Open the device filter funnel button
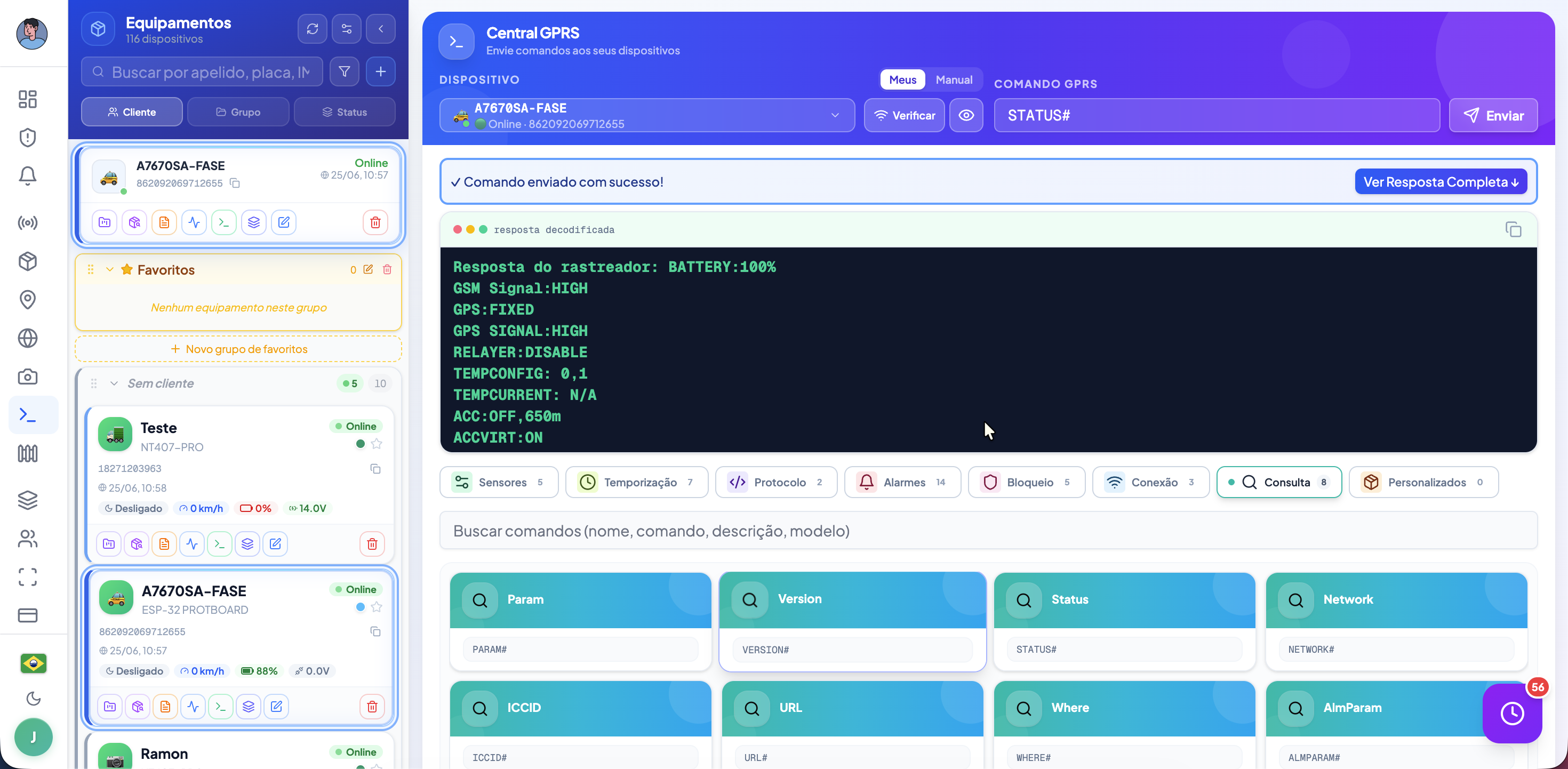The image size is (1568, 769). 345,72
